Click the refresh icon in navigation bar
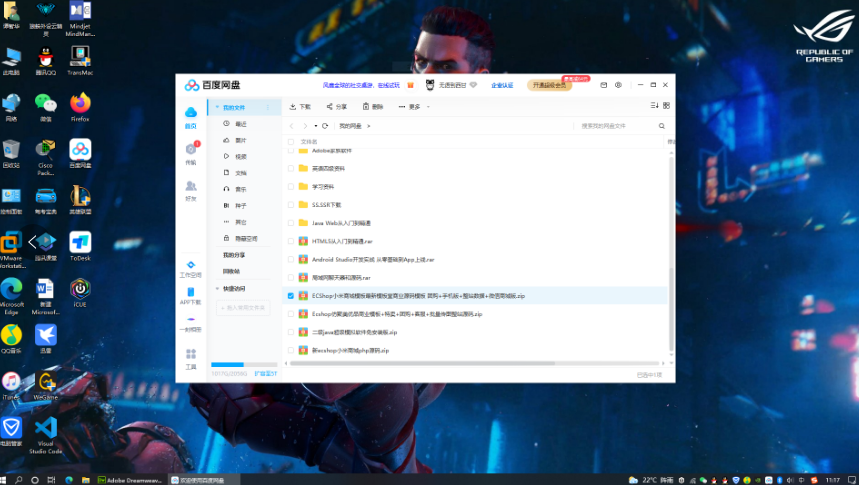Screen dimensions: 859x485 point(325,126)
